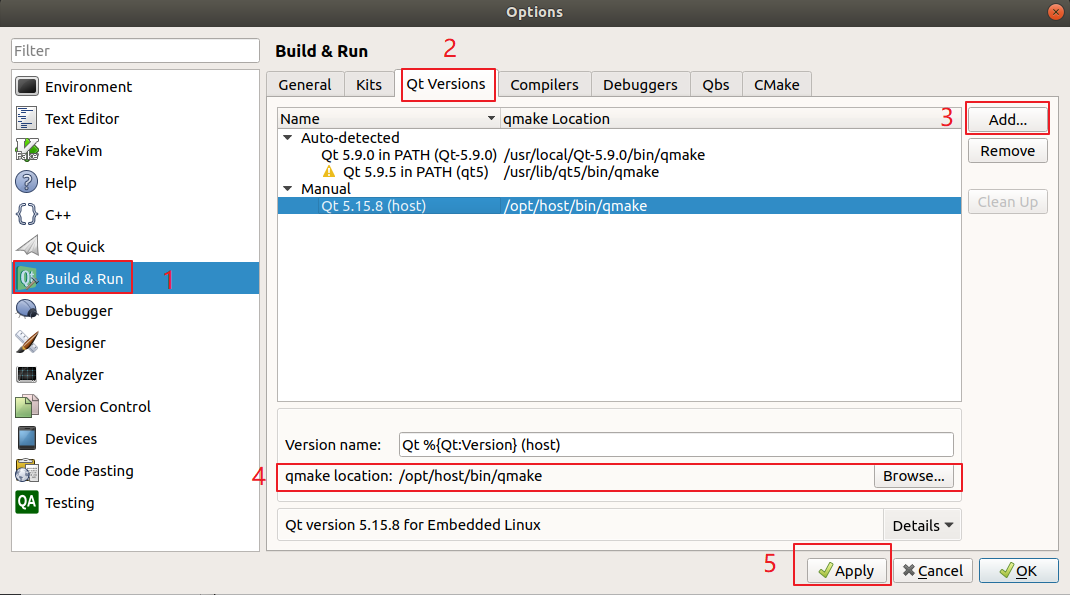Click the Text Editor category label
Viewport: 1070px width, 595px height.
[82, 119]
